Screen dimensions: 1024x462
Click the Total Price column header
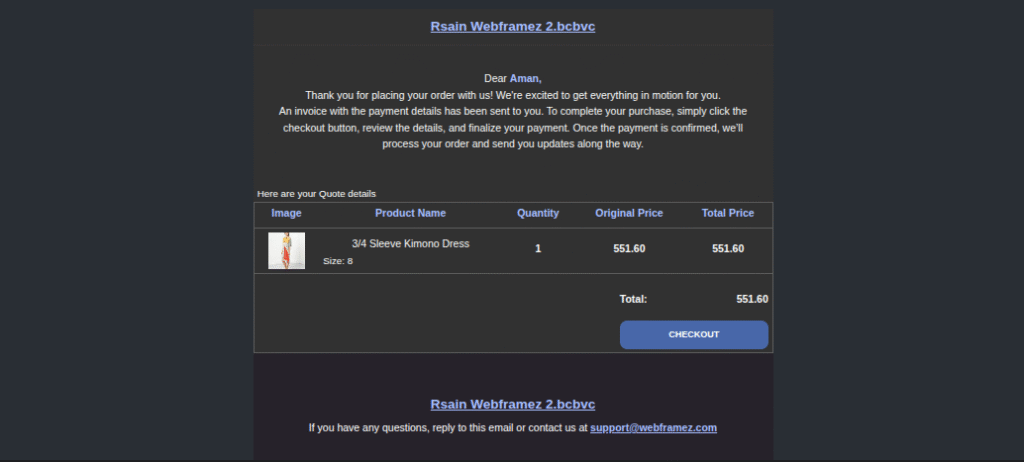click(728, 213)
